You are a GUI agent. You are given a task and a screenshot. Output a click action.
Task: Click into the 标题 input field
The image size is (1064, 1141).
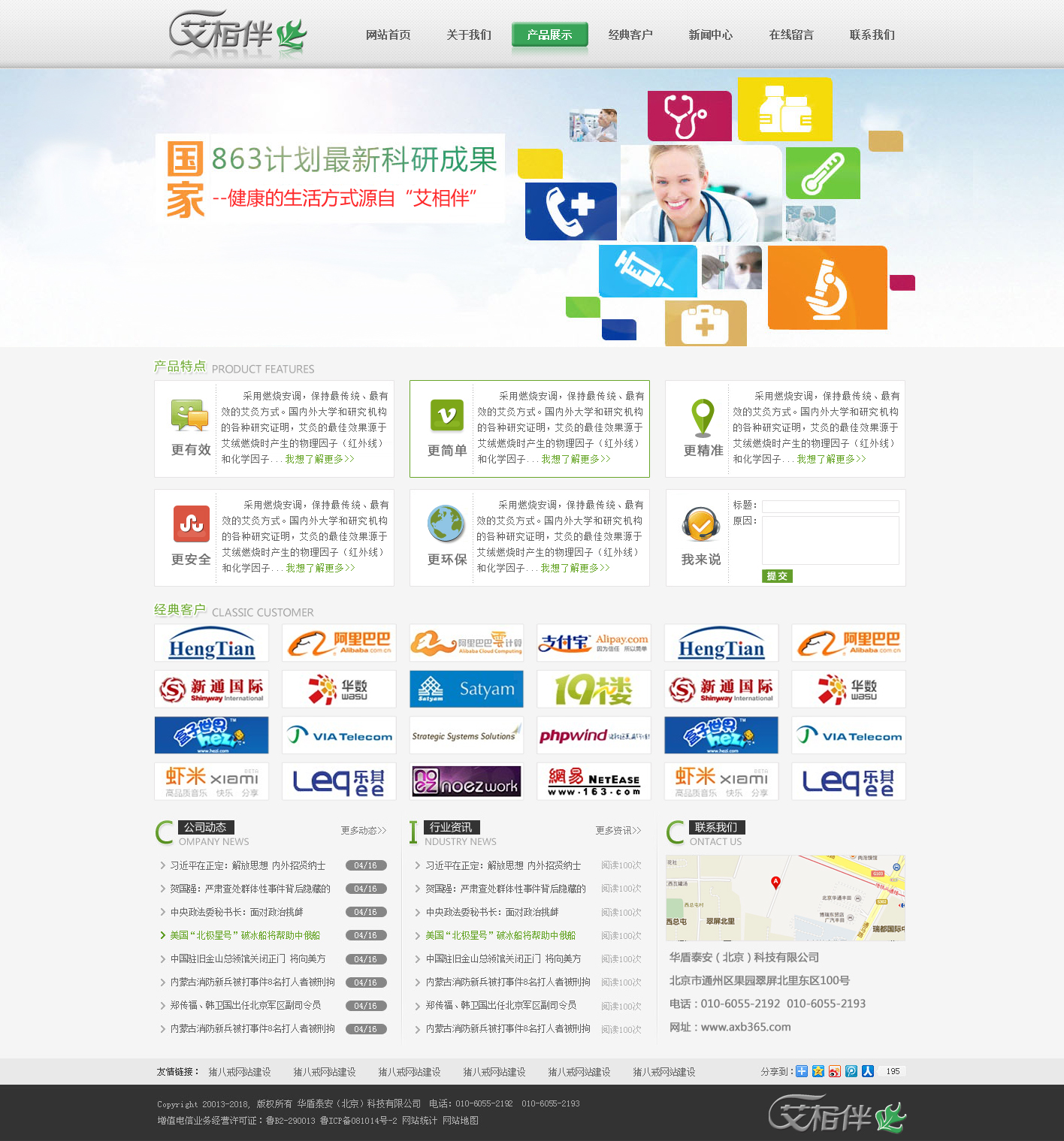pyautogui.click(x=830, y=506)
